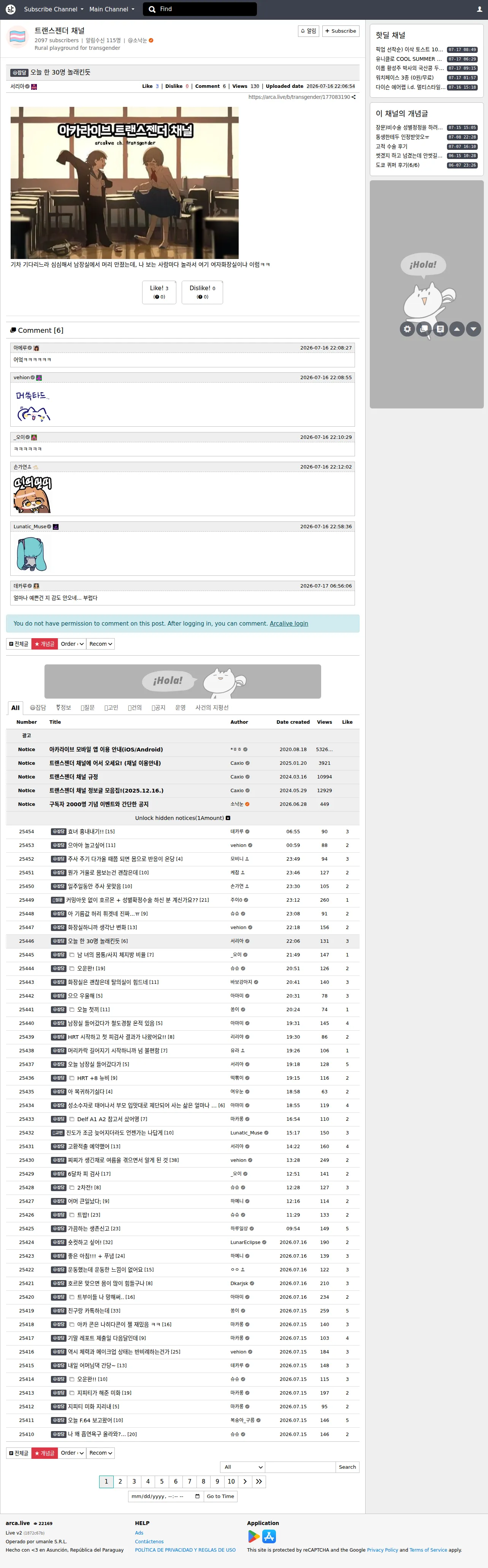Click the Unlock hidden notices(1Amount) text
The image size is (488, 1568).
click(x=179, y=818)
